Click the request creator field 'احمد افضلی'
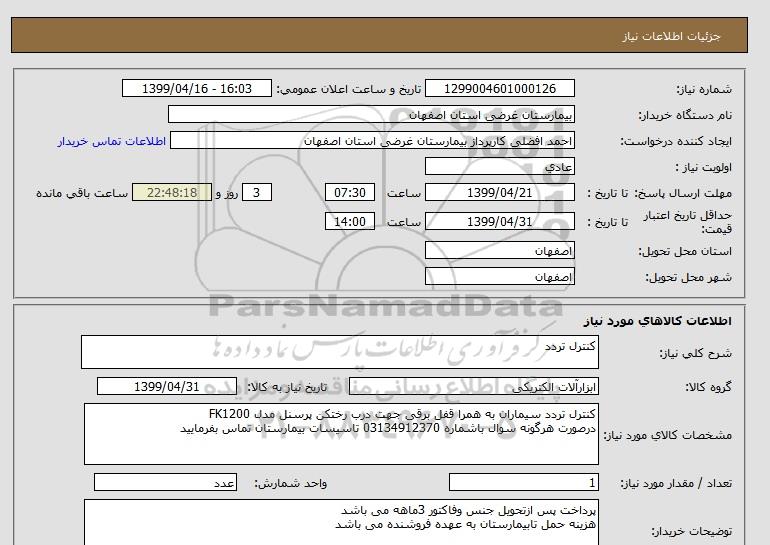Screen dimensions: 770x545 372,140
